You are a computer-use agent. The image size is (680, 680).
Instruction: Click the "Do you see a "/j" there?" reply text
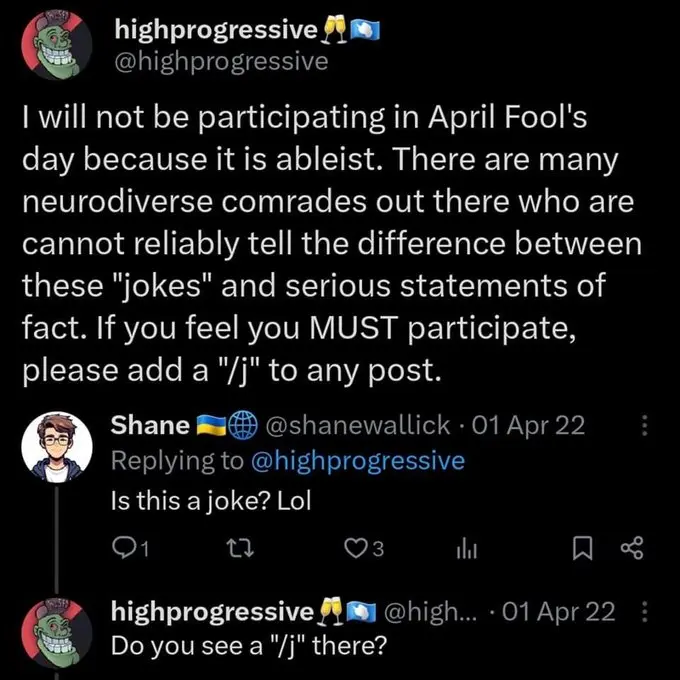click(248, 645)
